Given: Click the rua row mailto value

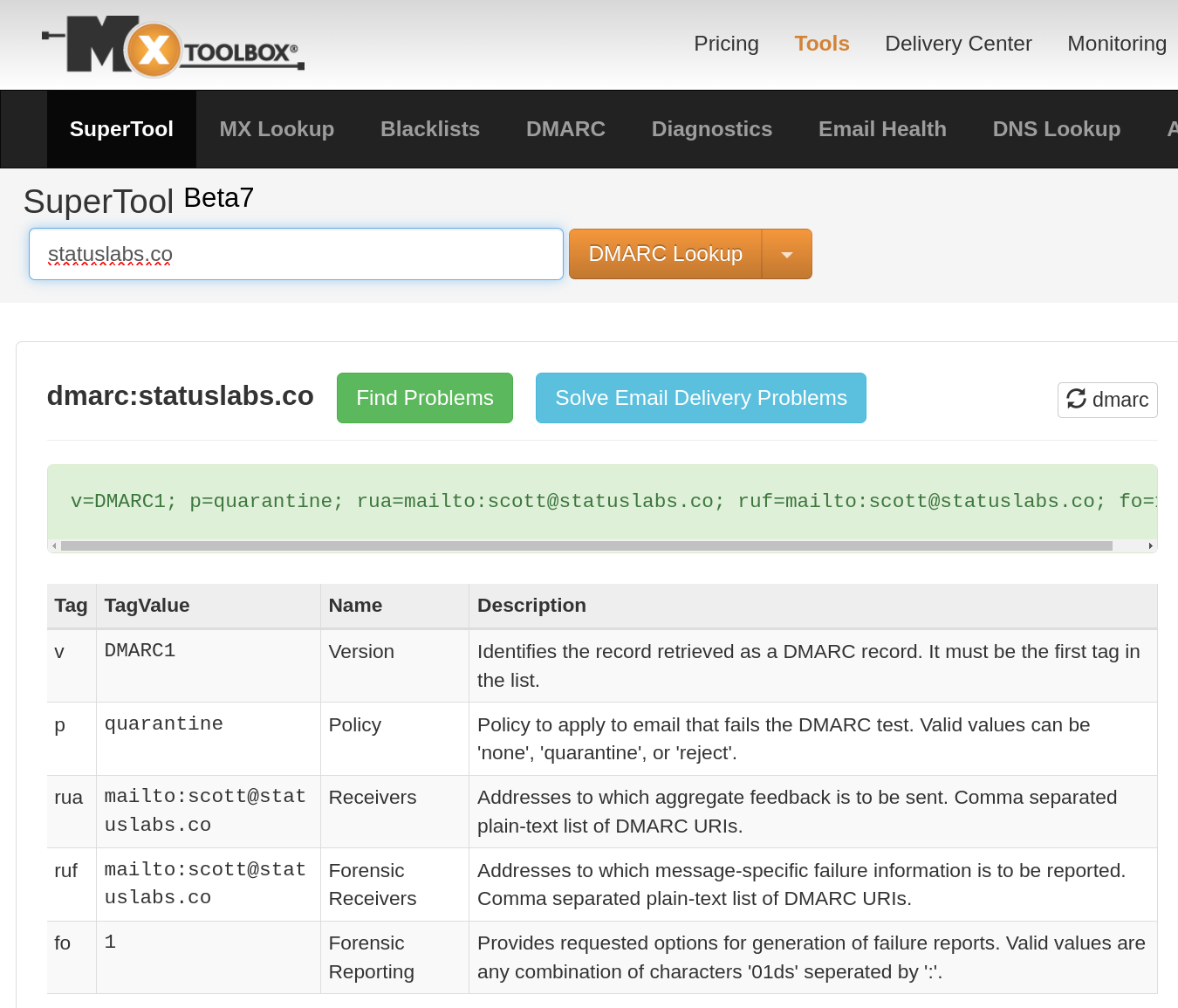Looking at the screenshot, I should click(205, 811).
